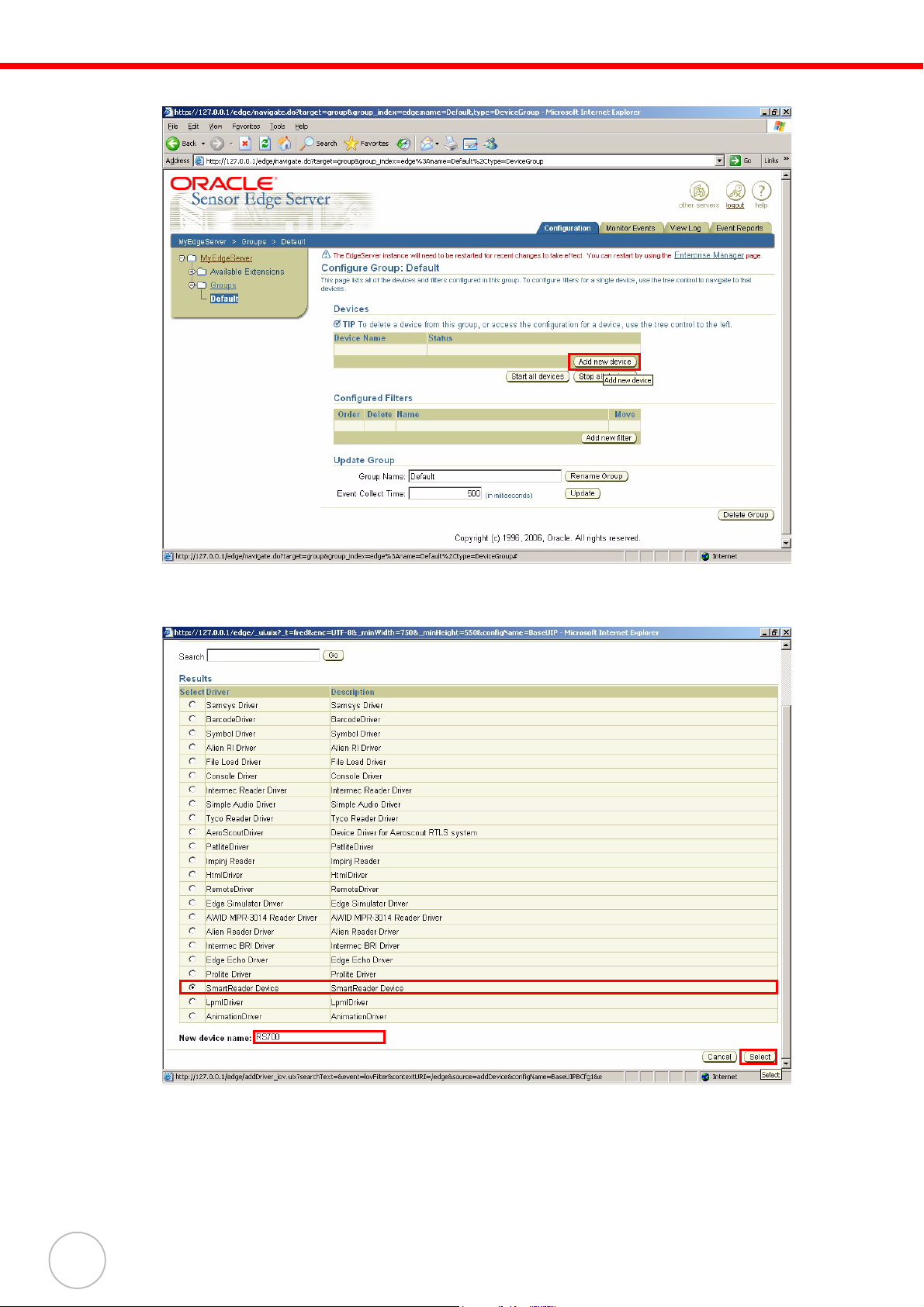This screenshot has width=924, height=1307.
Task: Open the Back button history dropdown arrow
Action: click(203, 143)
